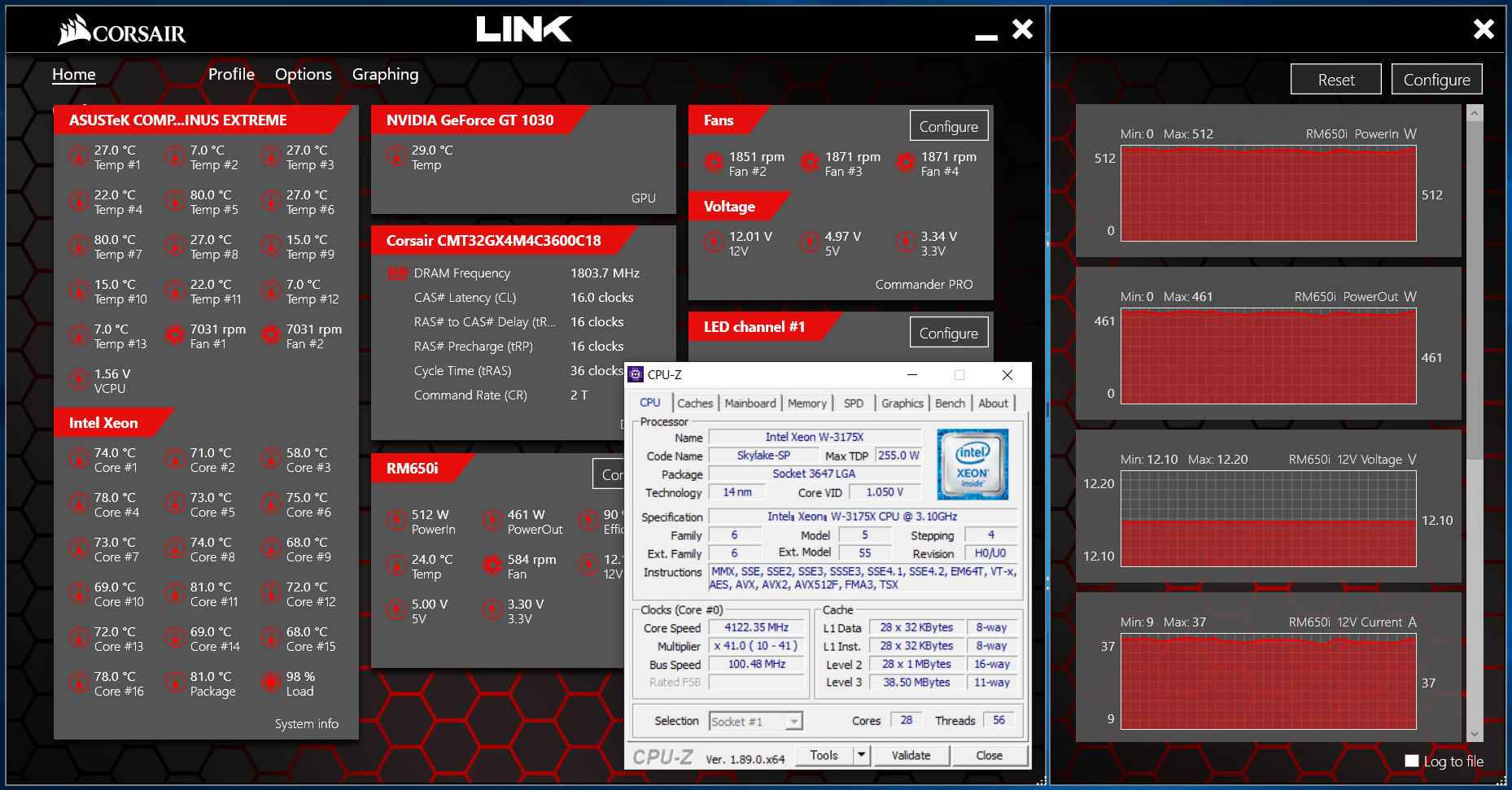The image size is (1512, 790).
Task: Click the DRAM Frequency memory icon
Action: click(398, 273)
